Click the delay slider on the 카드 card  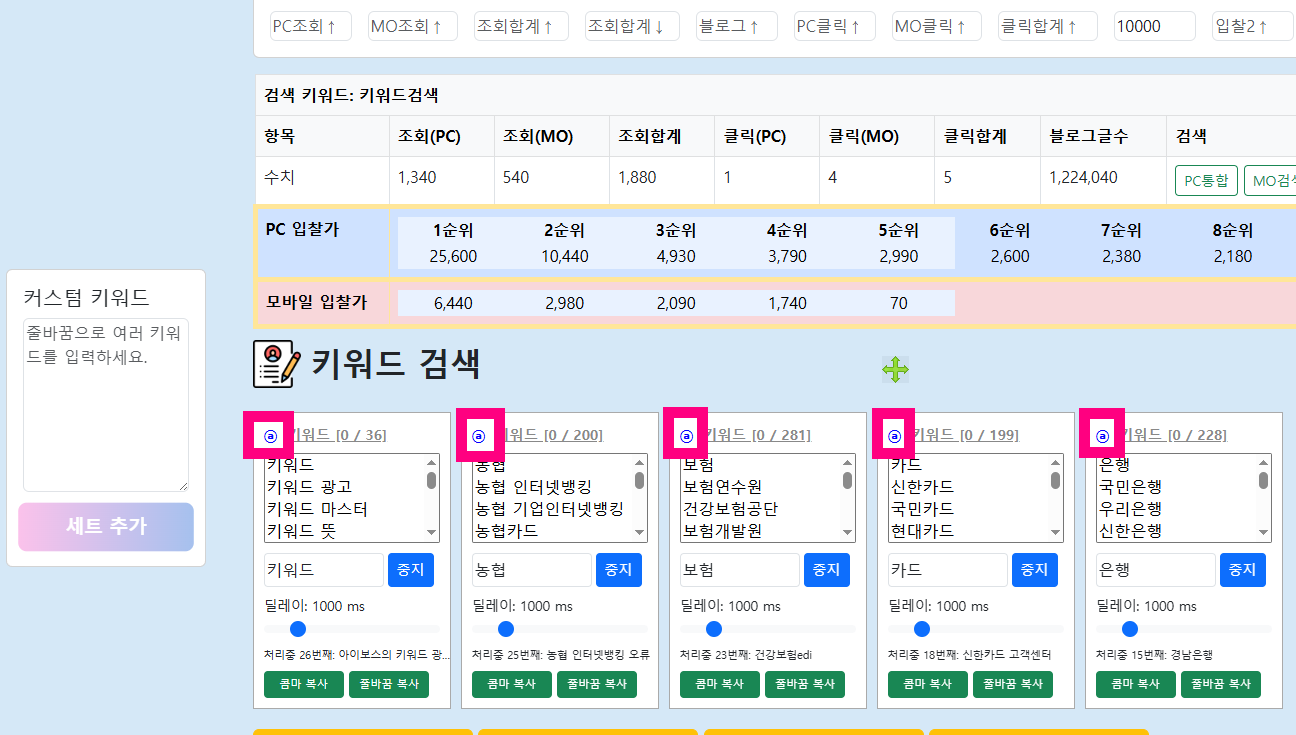click(x=922, y=629)
